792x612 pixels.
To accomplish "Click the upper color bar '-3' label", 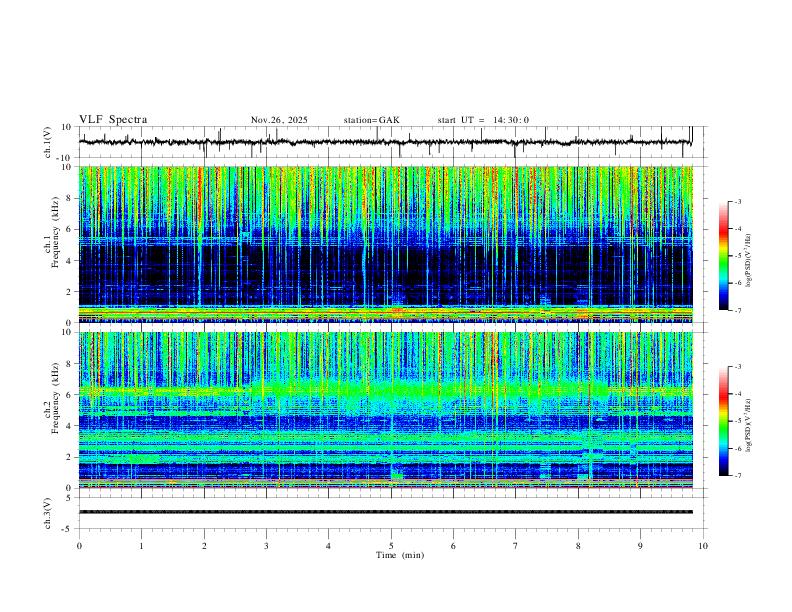I will 737,201.
